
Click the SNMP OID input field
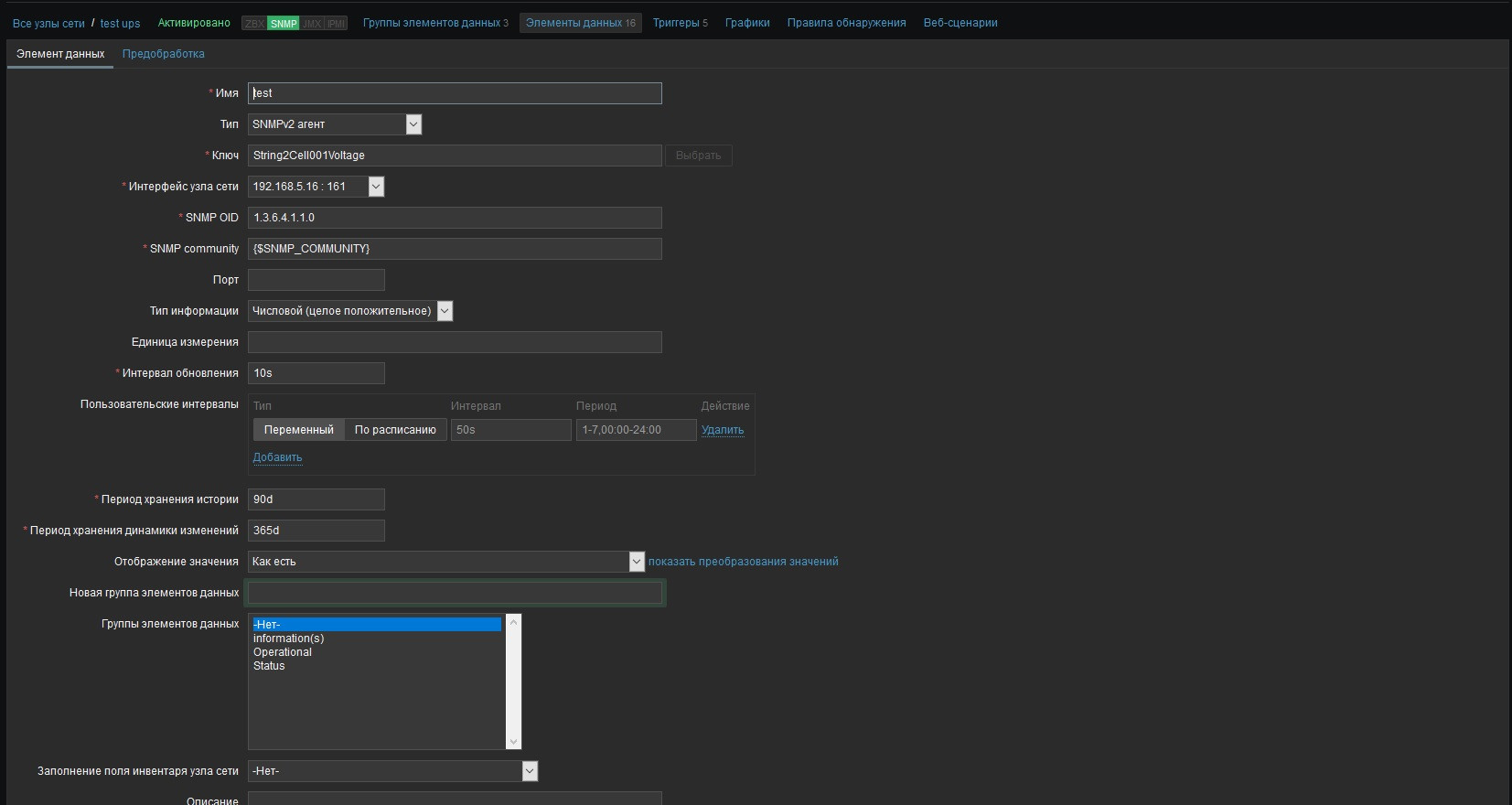click(x=455, y=218)
